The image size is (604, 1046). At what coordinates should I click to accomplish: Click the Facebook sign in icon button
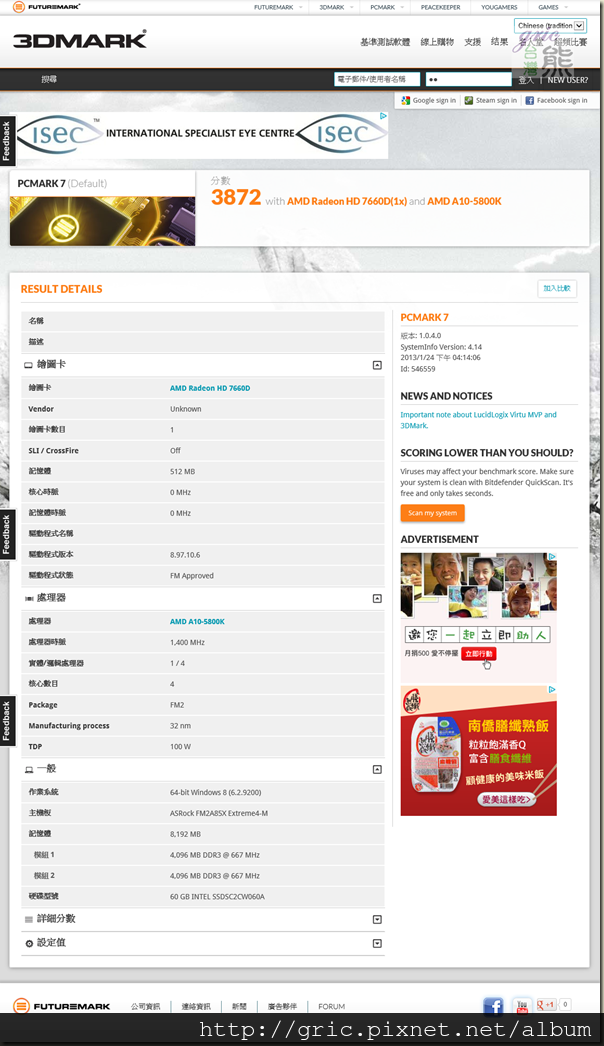point(556,100)
